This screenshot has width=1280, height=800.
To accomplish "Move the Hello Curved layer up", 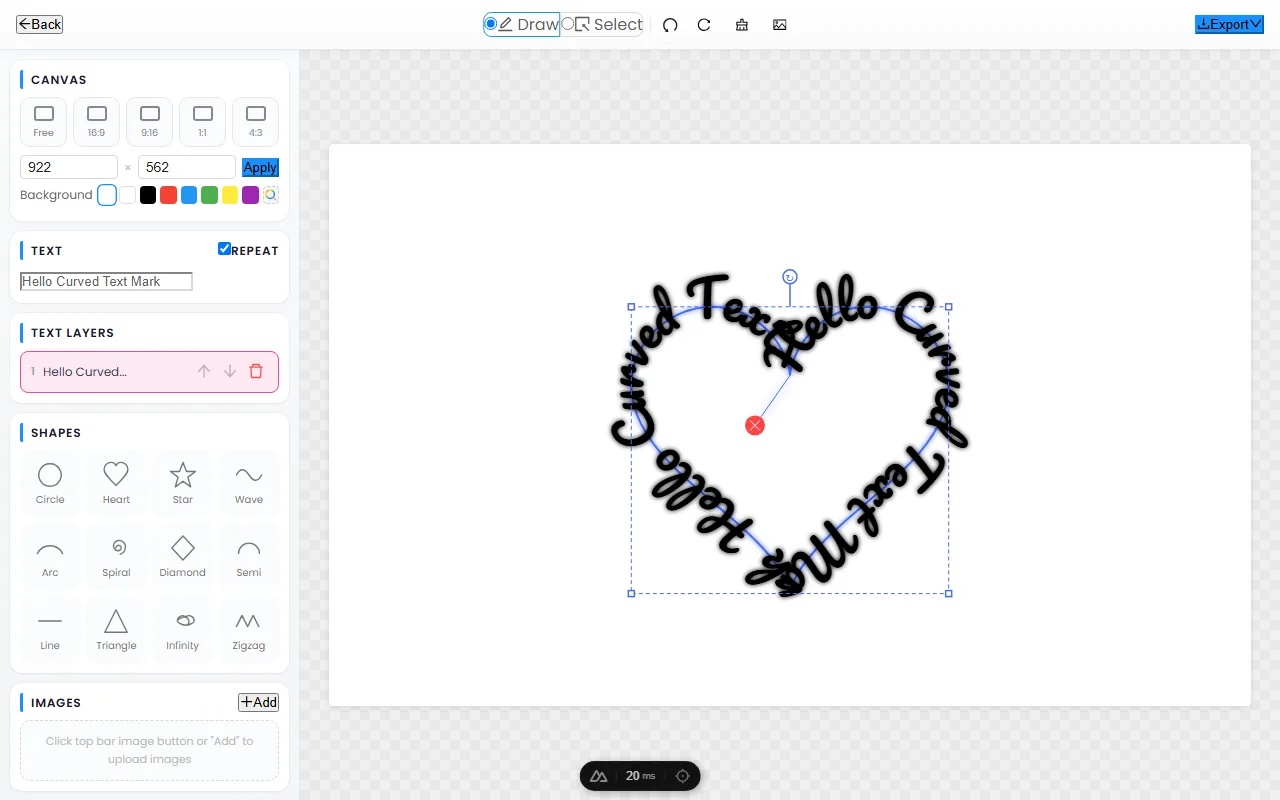I will [204, 371].
